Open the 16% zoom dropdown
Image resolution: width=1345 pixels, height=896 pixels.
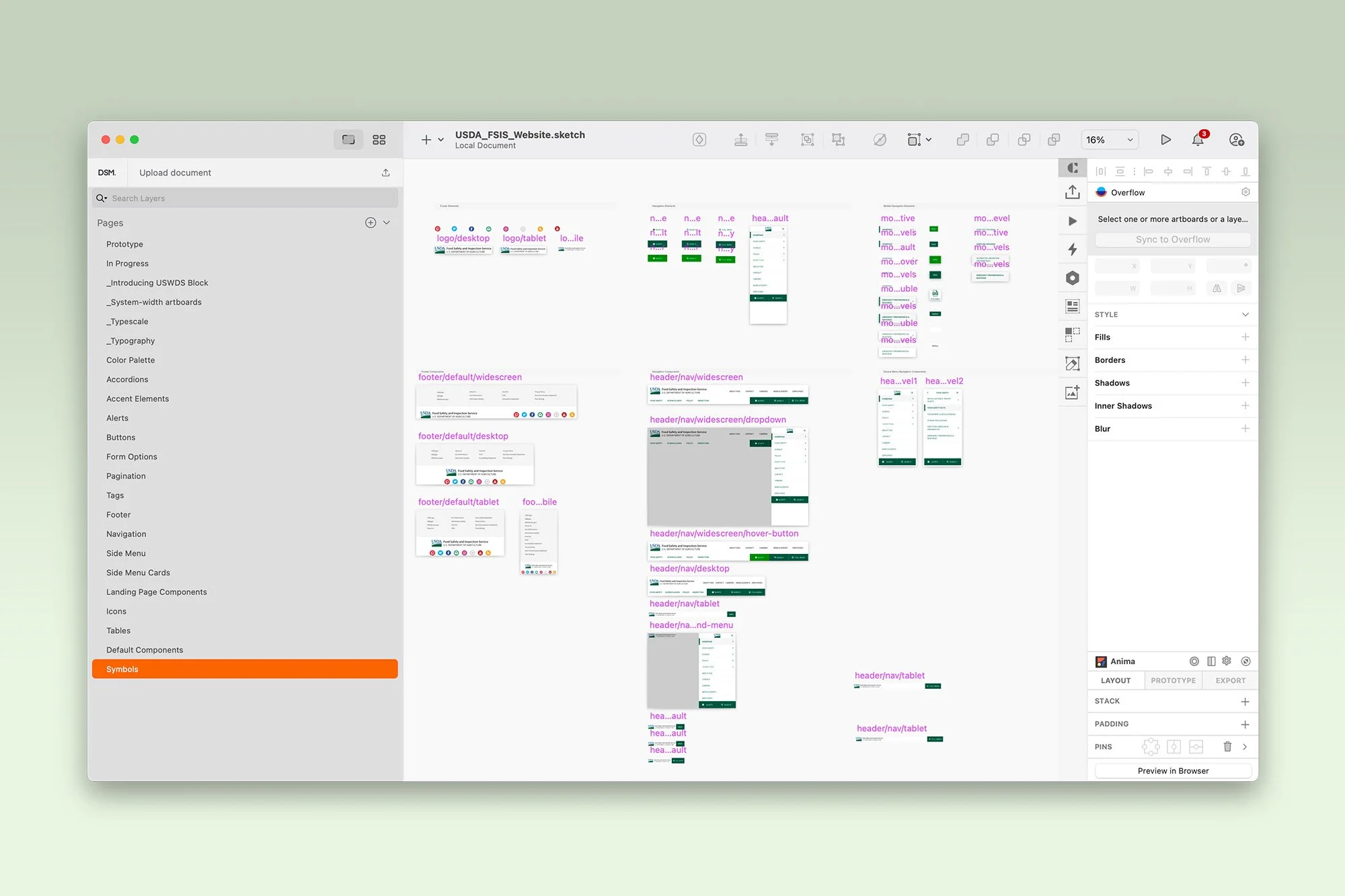[1110, 140]
